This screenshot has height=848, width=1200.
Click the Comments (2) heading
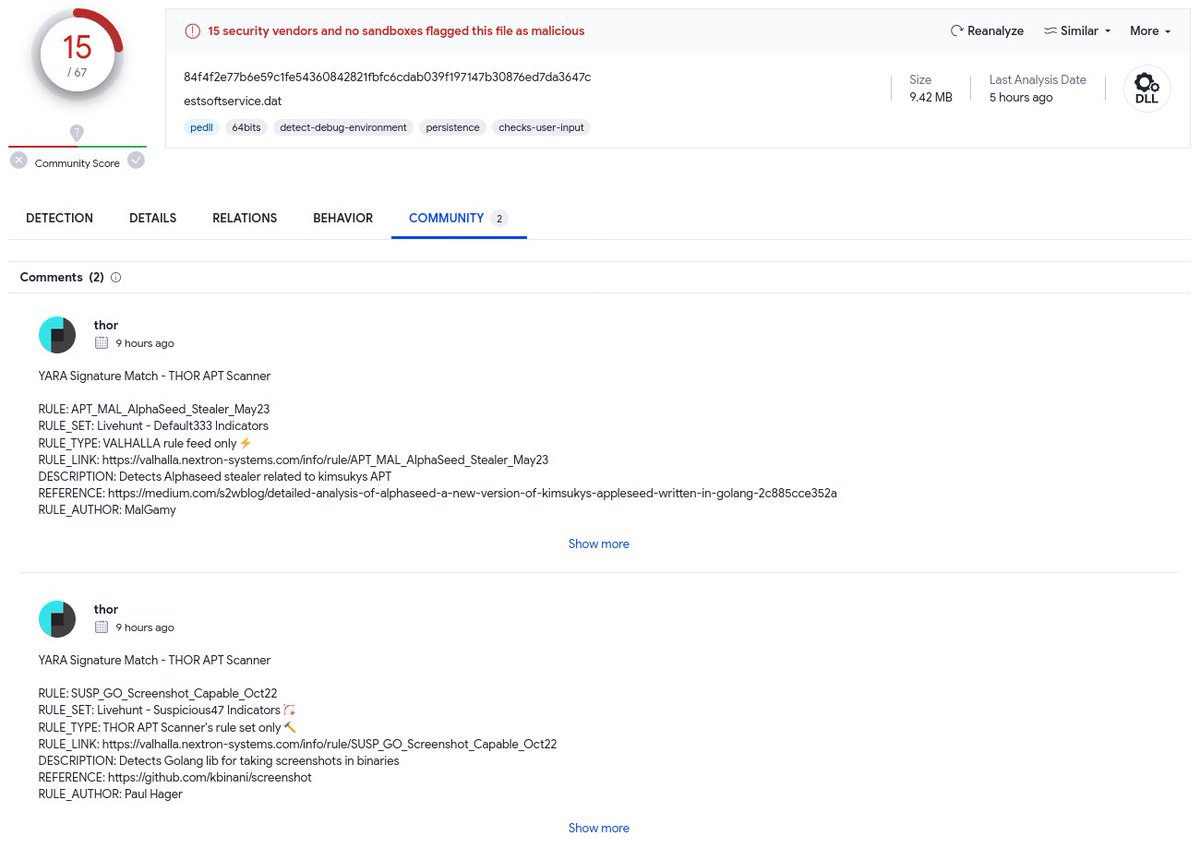(x=62, y=277)
